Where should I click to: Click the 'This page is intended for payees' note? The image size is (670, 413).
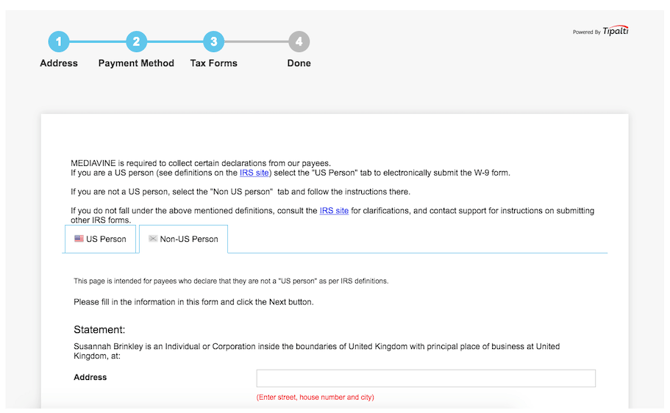[x=231, y=281]
